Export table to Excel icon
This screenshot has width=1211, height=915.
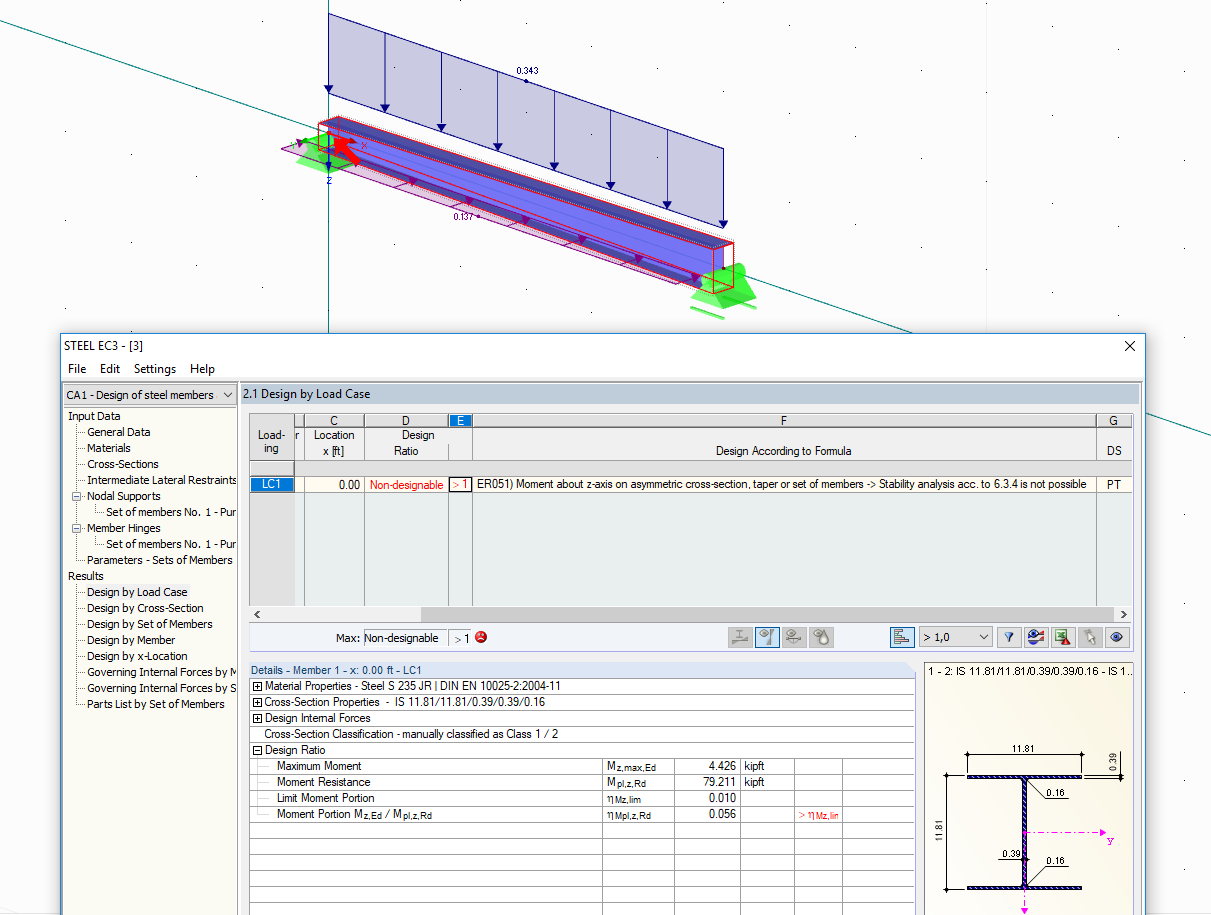(x=1063, y=637)
